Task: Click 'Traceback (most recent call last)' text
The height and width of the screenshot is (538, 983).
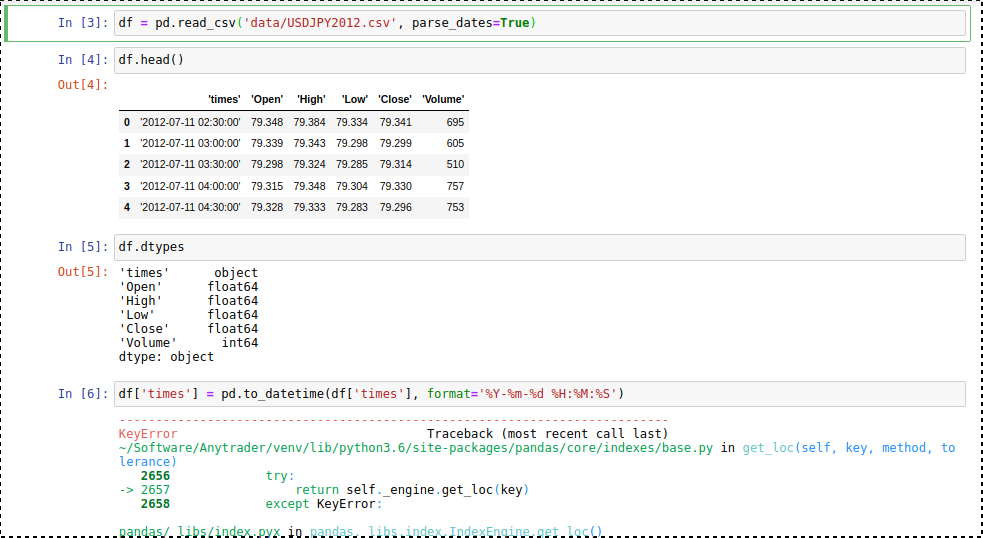Action: coord(547,434)
